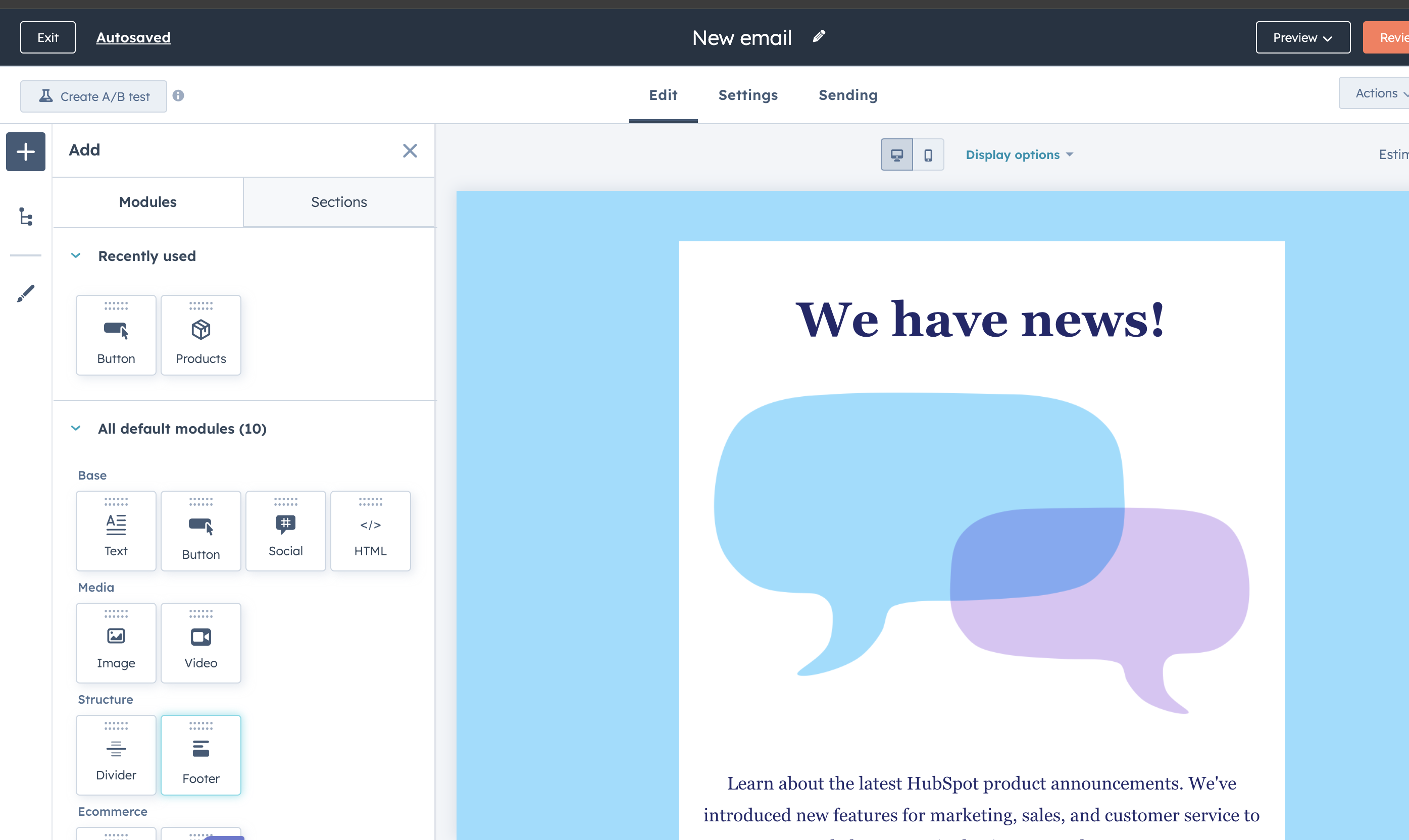
Task: Click the Base category label
Action: tap(92, 476)
